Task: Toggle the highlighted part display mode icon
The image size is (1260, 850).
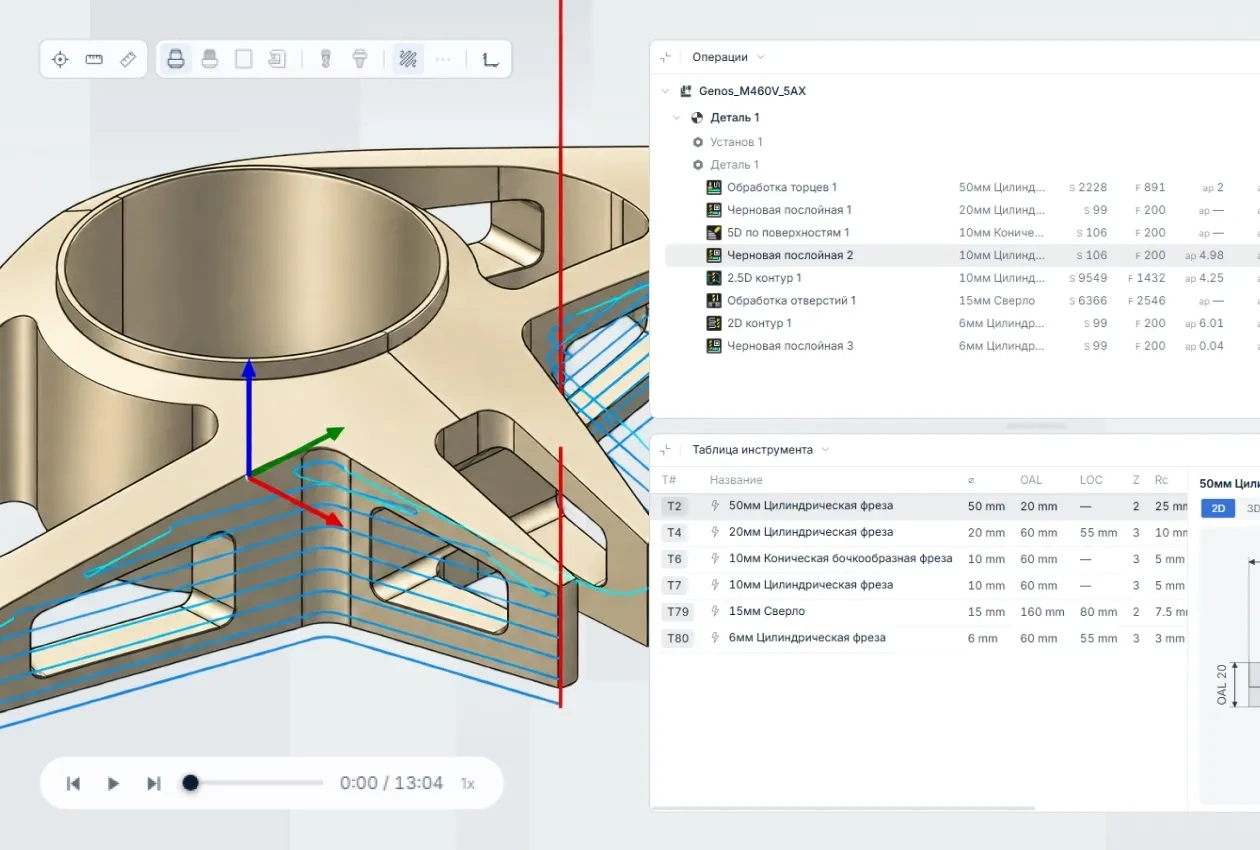Action: 176,59
